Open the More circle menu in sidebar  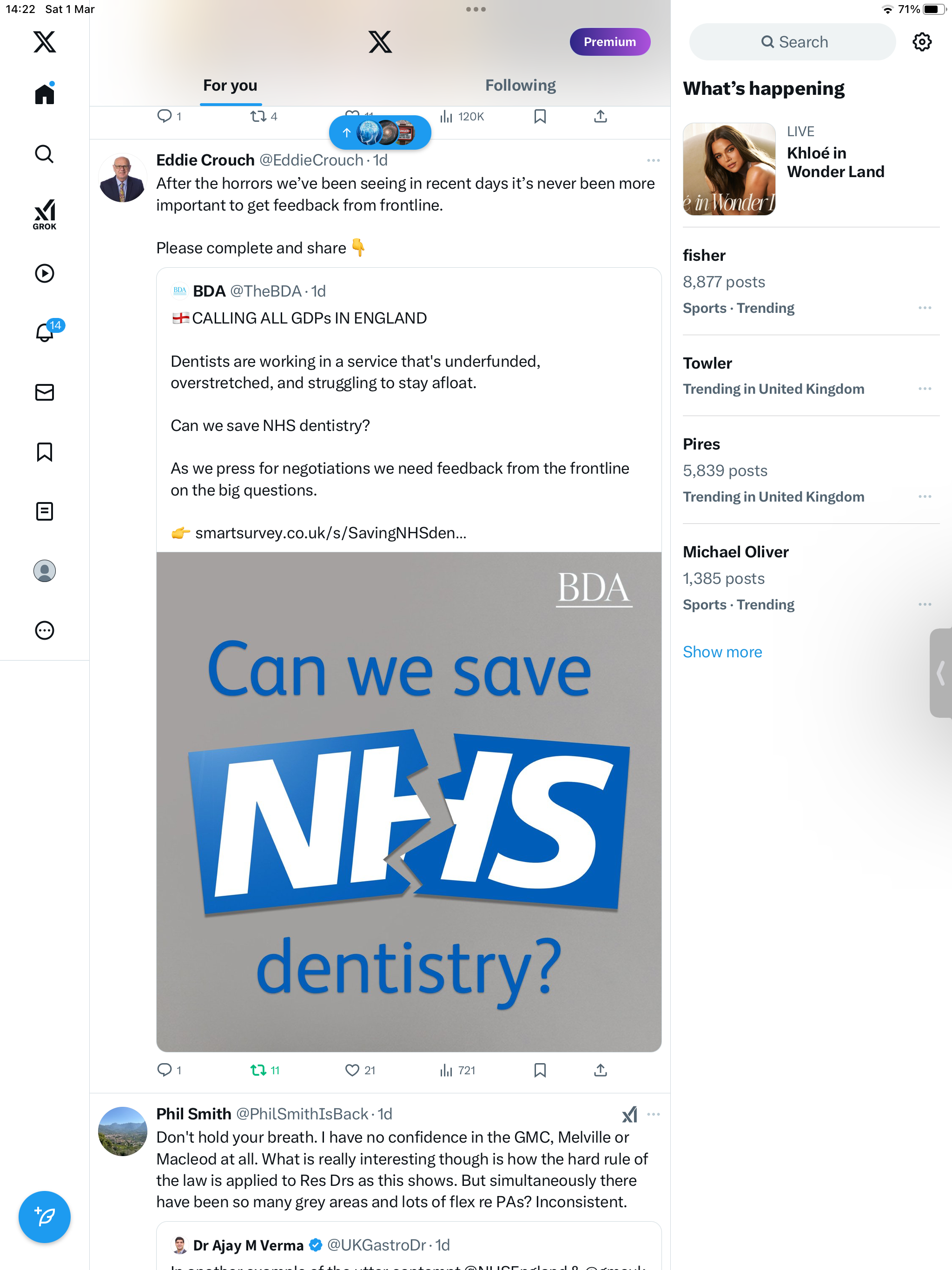44,630
